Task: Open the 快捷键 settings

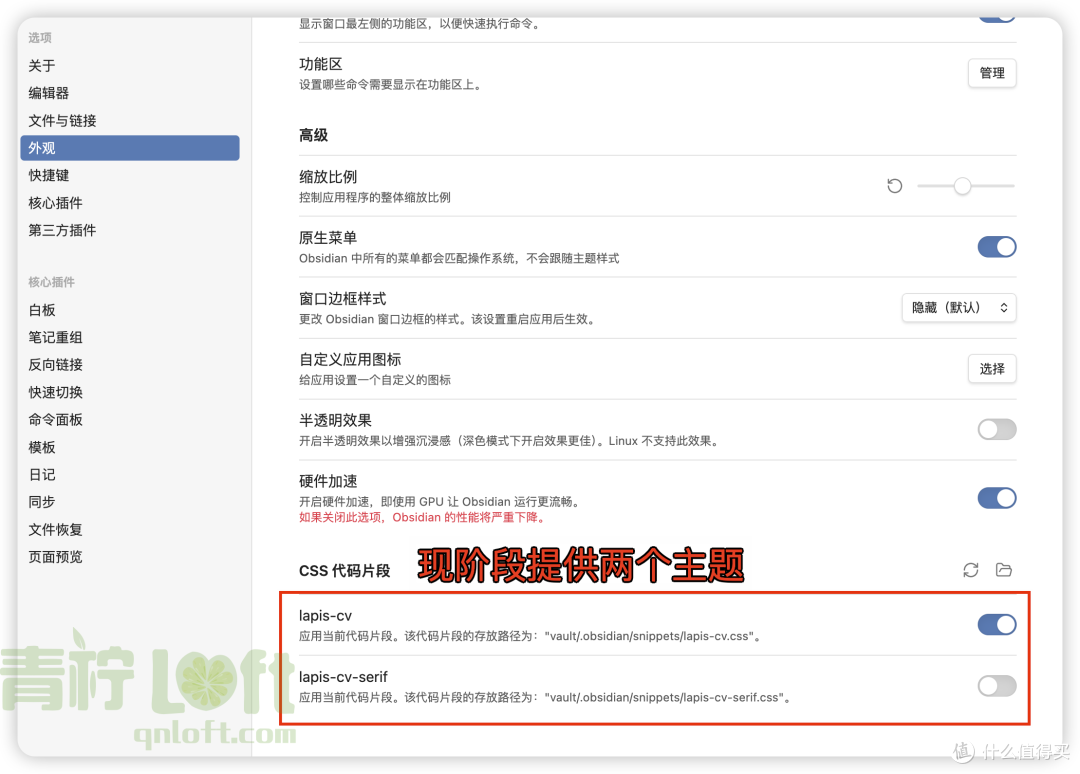Action: 130,176
